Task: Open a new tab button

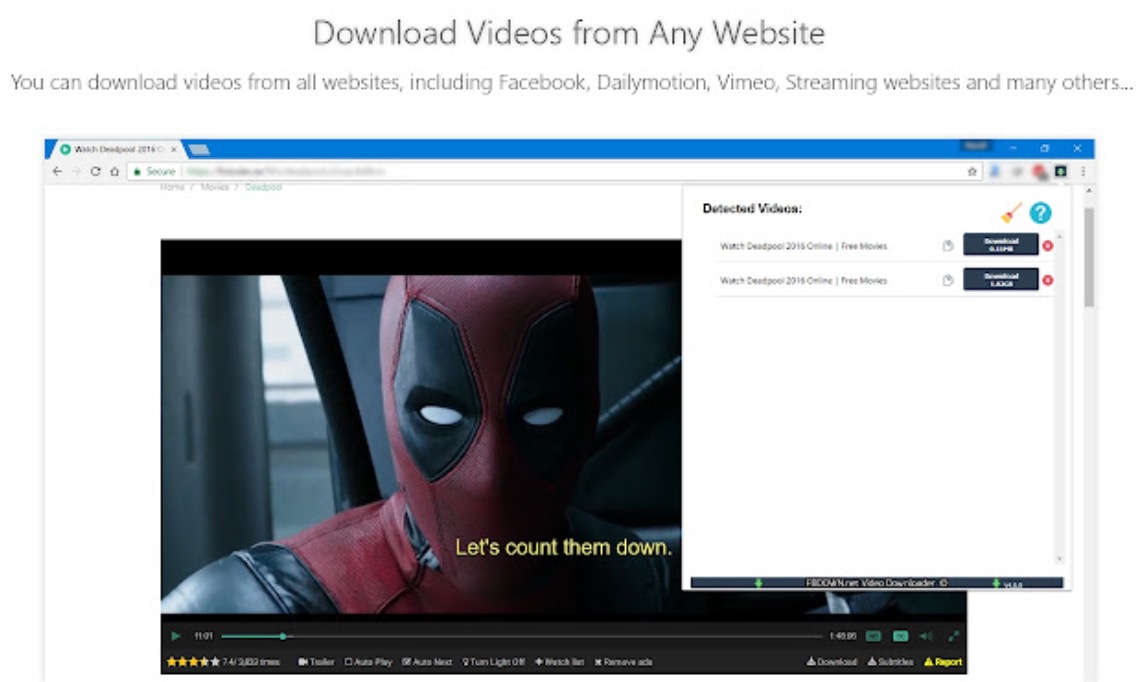Action: coord(199,150)
